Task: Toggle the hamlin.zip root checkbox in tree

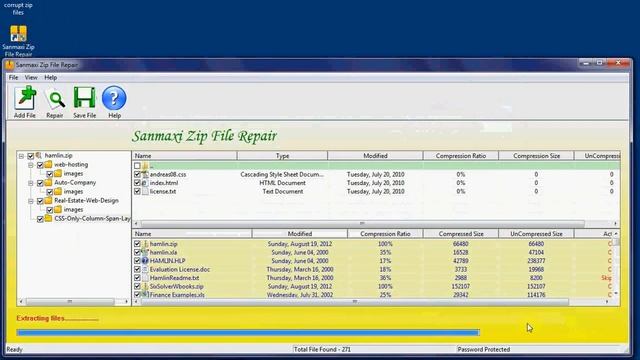Action: (30, 156)
